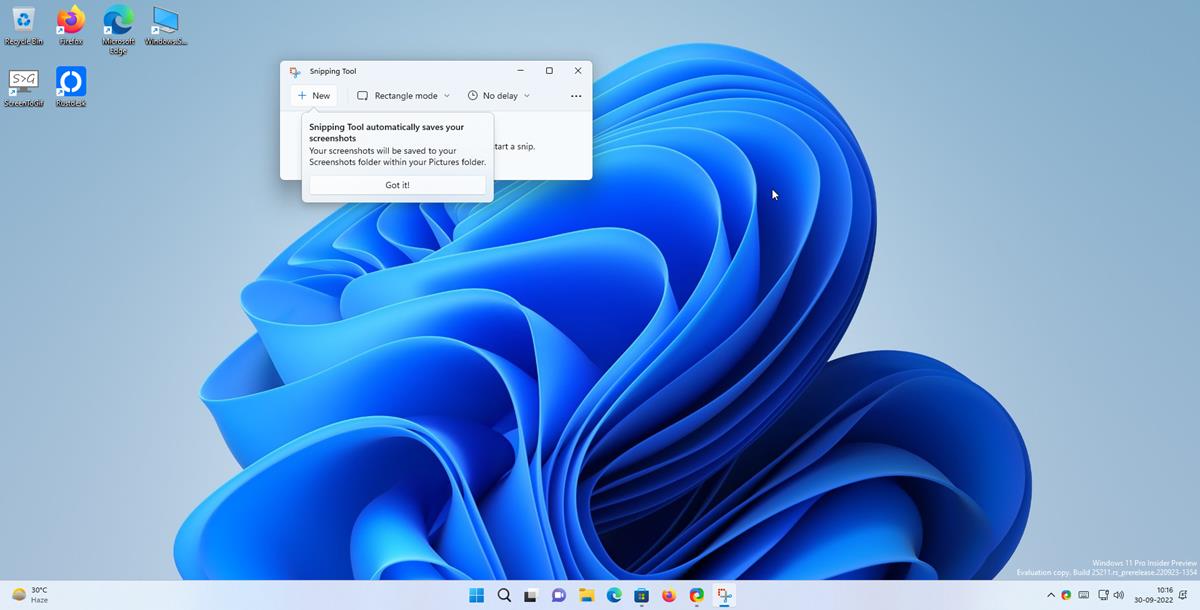The image size is (1200, 610).
Task: Open the Rectangle mode dropdown
Action: click(403, 96)
